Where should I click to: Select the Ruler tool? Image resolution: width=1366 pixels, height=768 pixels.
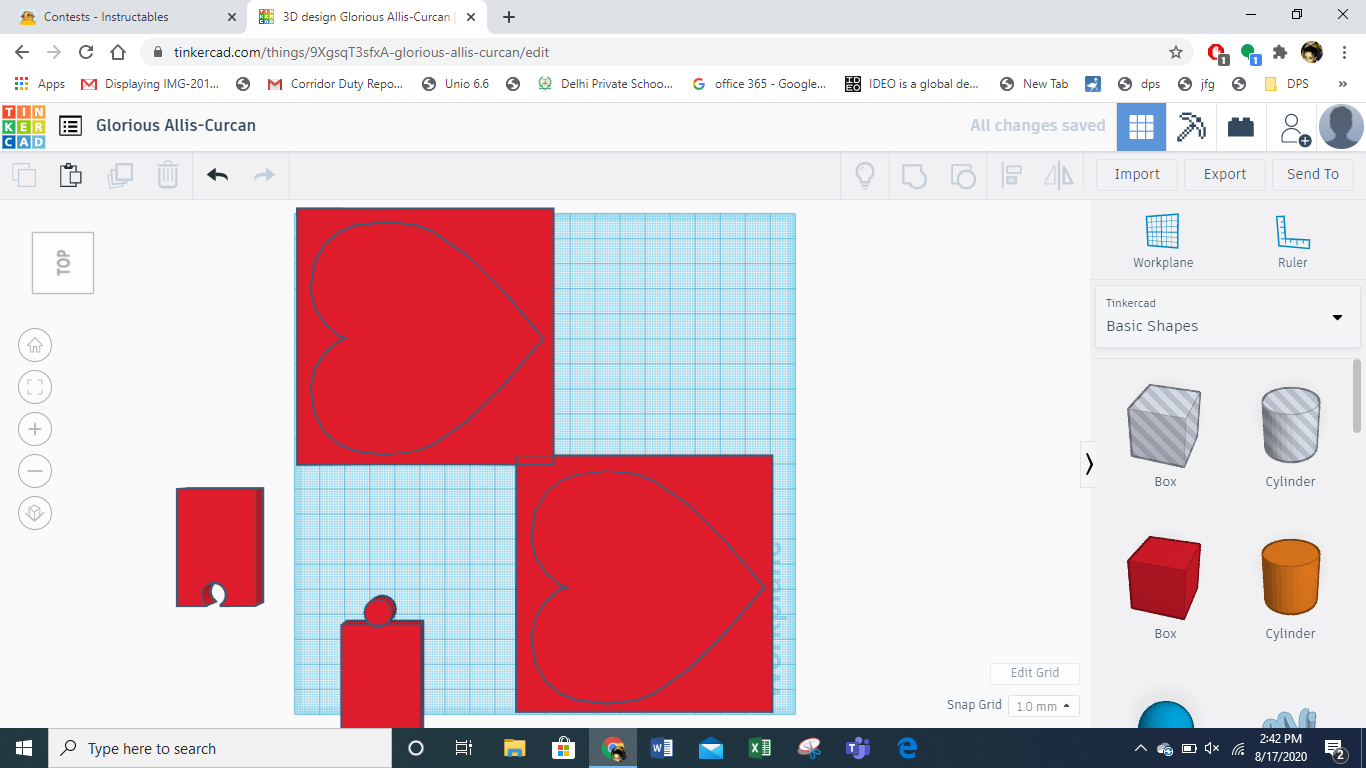pos(1292,242)
